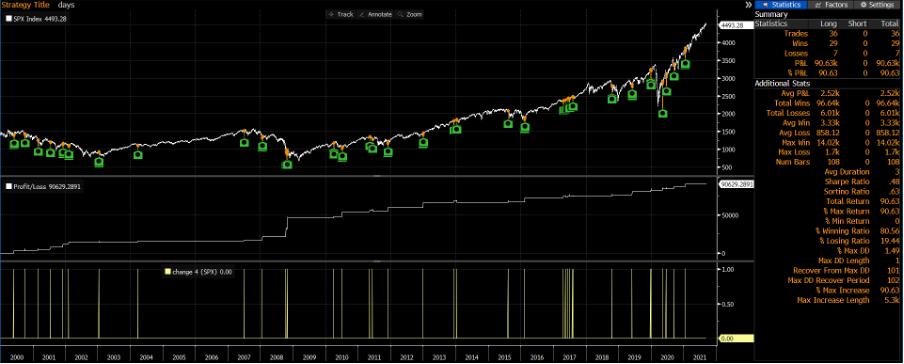Select the Max Loss row label
Viewport: 904px width, 364px height.
point(794,152)
